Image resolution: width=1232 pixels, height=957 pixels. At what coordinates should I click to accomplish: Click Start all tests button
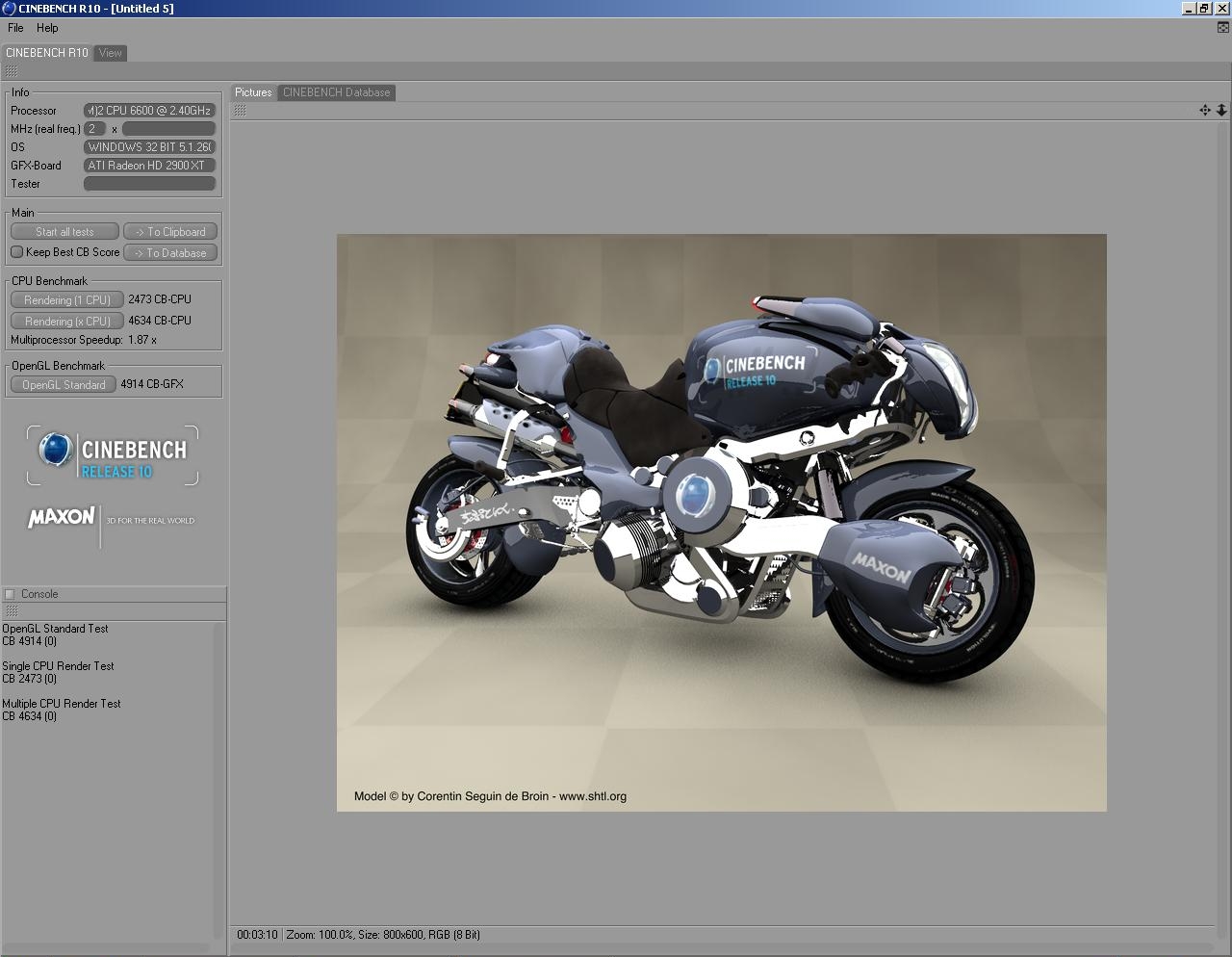tap(64, 232)
